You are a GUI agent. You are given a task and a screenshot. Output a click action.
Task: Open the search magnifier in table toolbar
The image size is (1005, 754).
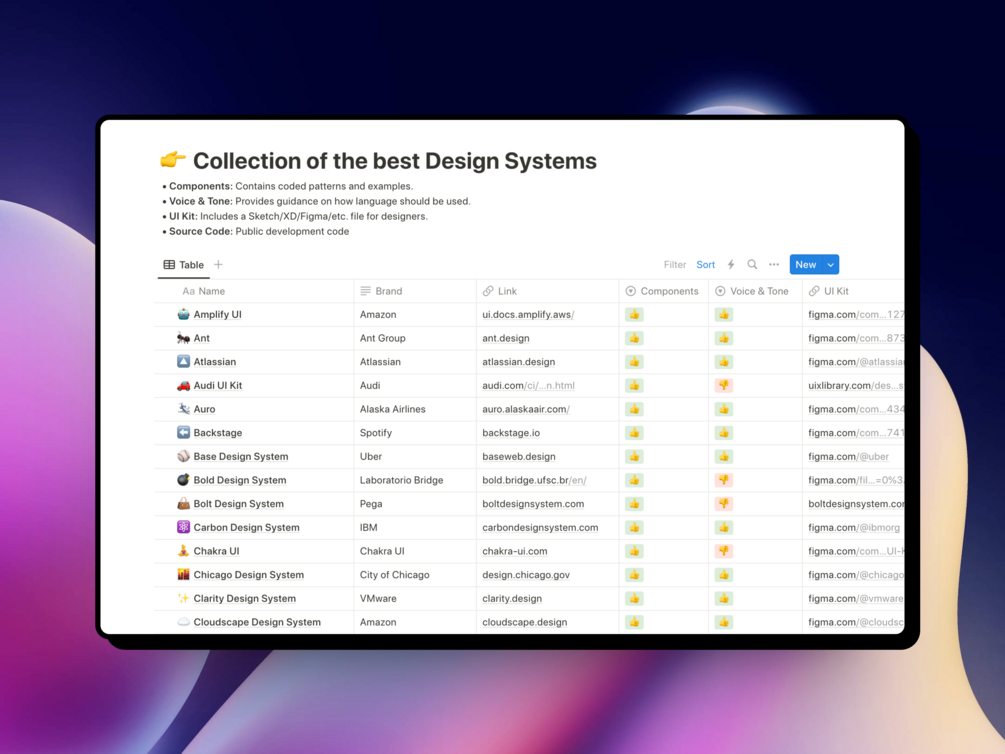(752, 264)
